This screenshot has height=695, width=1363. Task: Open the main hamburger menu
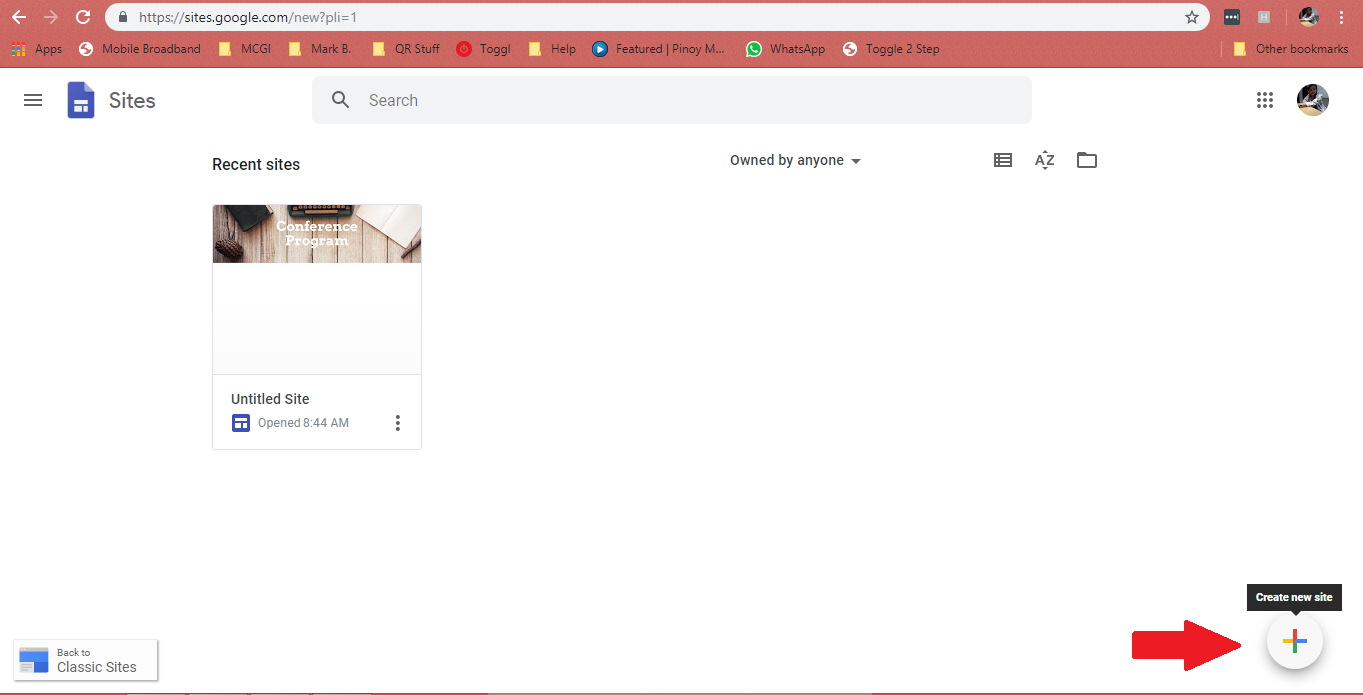(33, 100)
